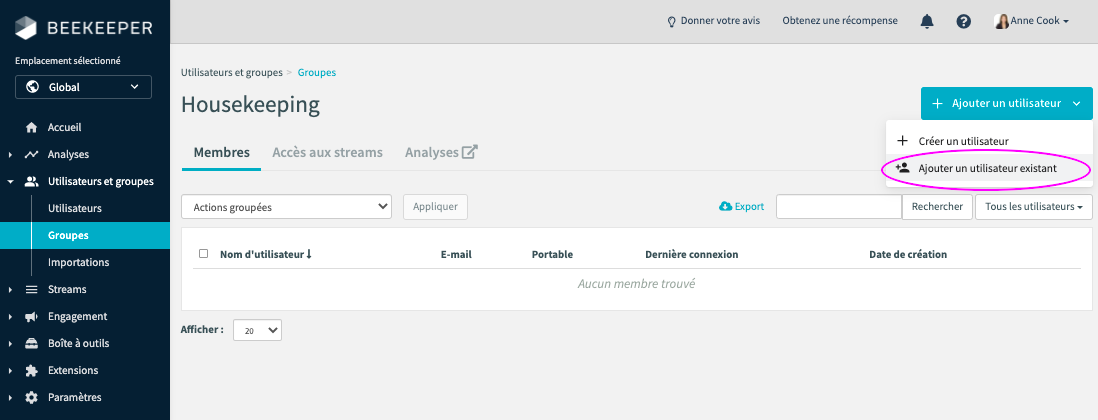Click the Anne Cook avatar picture
This screenshot has height=420, width=1098.
tap(1001, 22)
